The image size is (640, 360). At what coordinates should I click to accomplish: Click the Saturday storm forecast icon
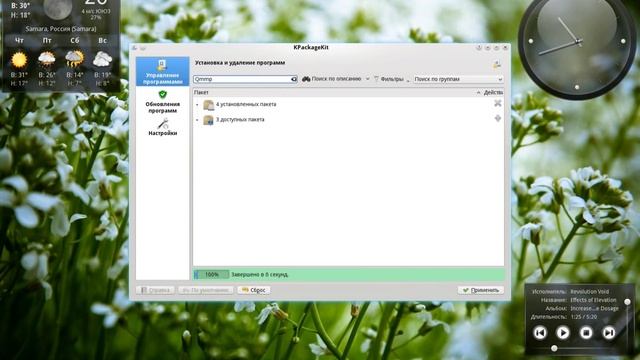pos(74,60)
